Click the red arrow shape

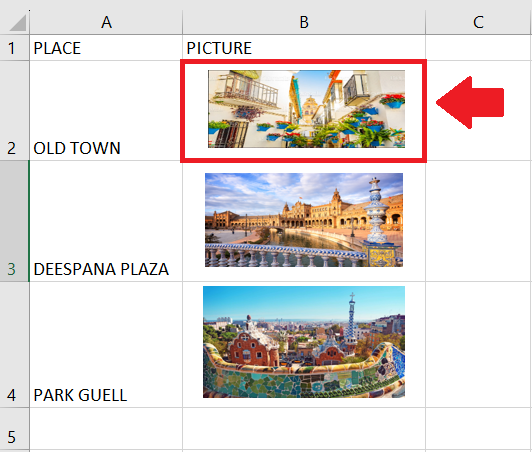[x=470, y=102]
